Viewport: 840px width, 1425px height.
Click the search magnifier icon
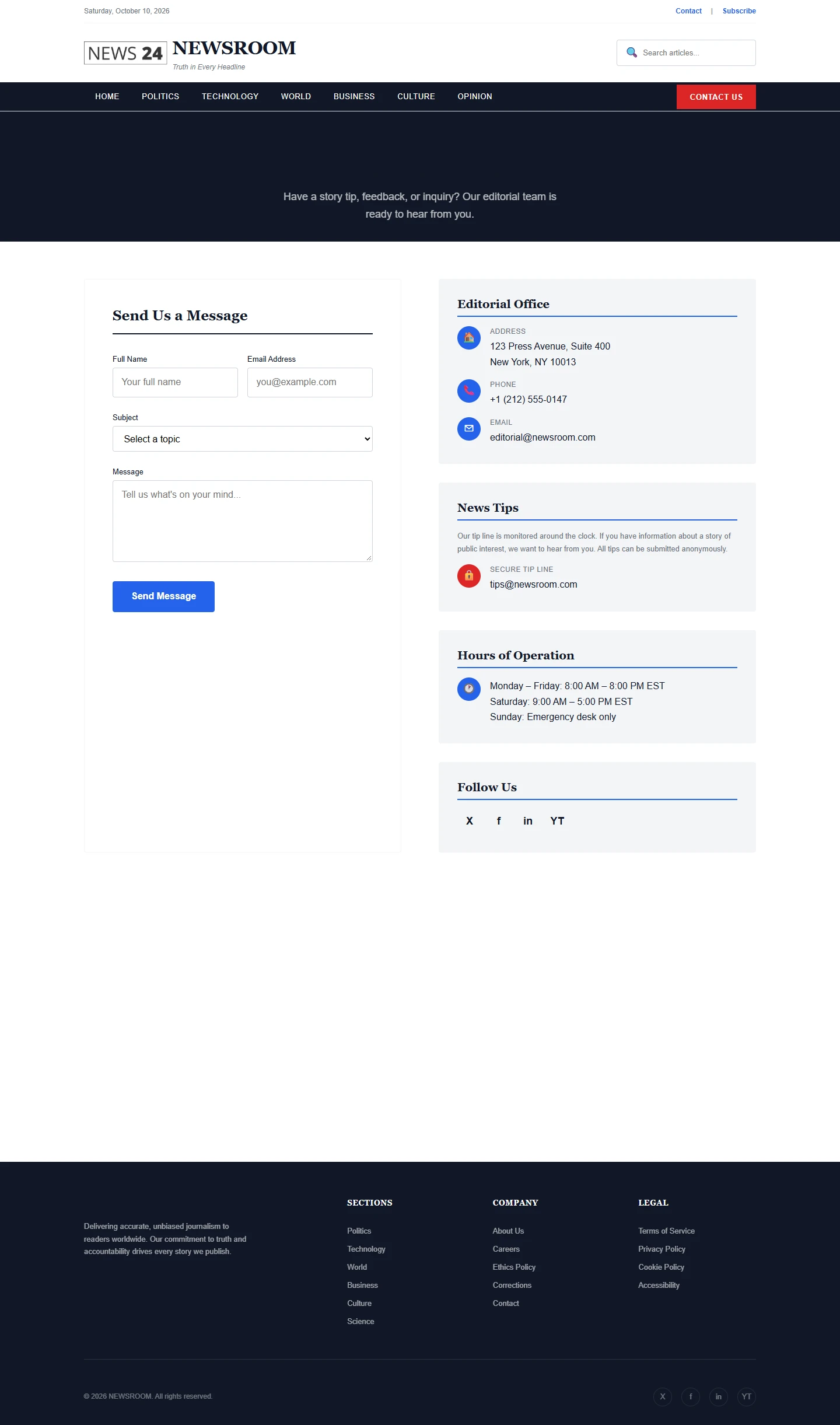[631, 53]
